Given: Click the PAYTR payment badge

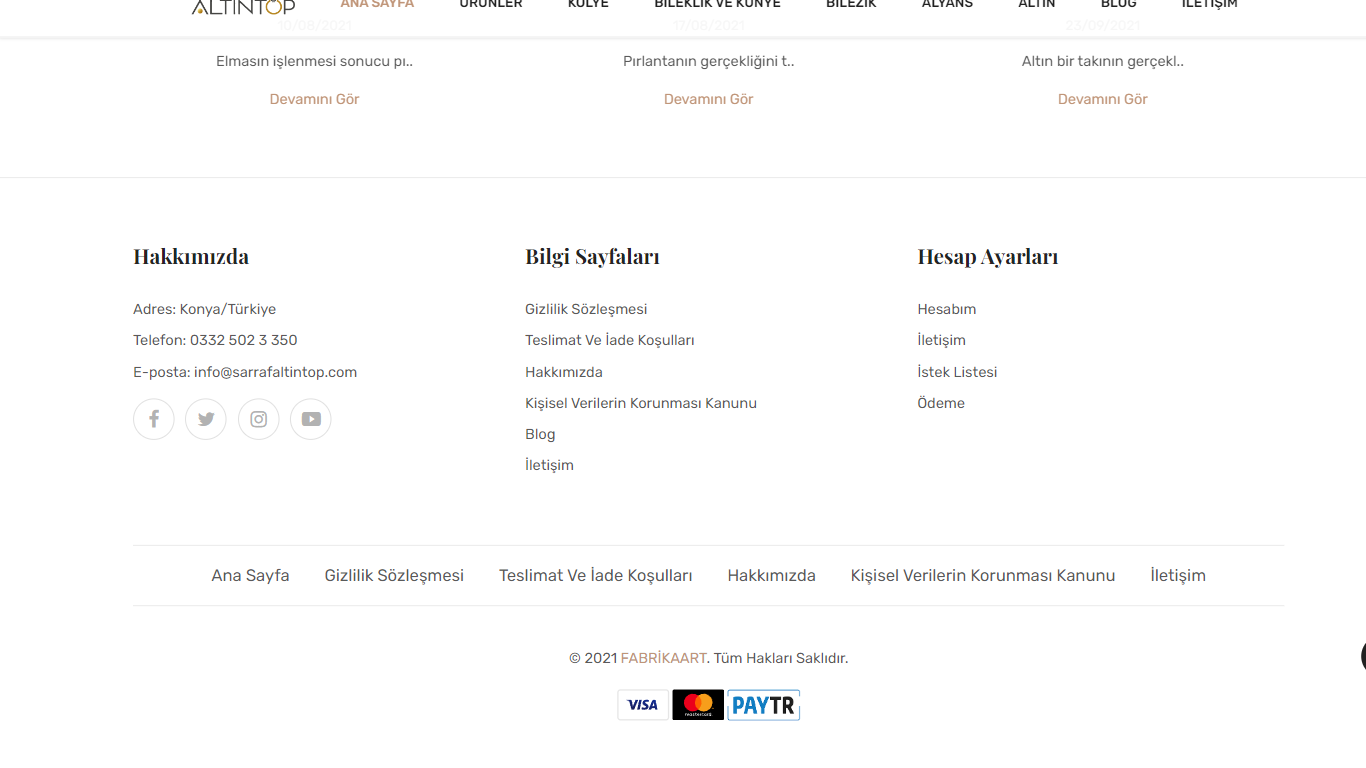Looking at the screenshot, I should [x=763, y=705].
